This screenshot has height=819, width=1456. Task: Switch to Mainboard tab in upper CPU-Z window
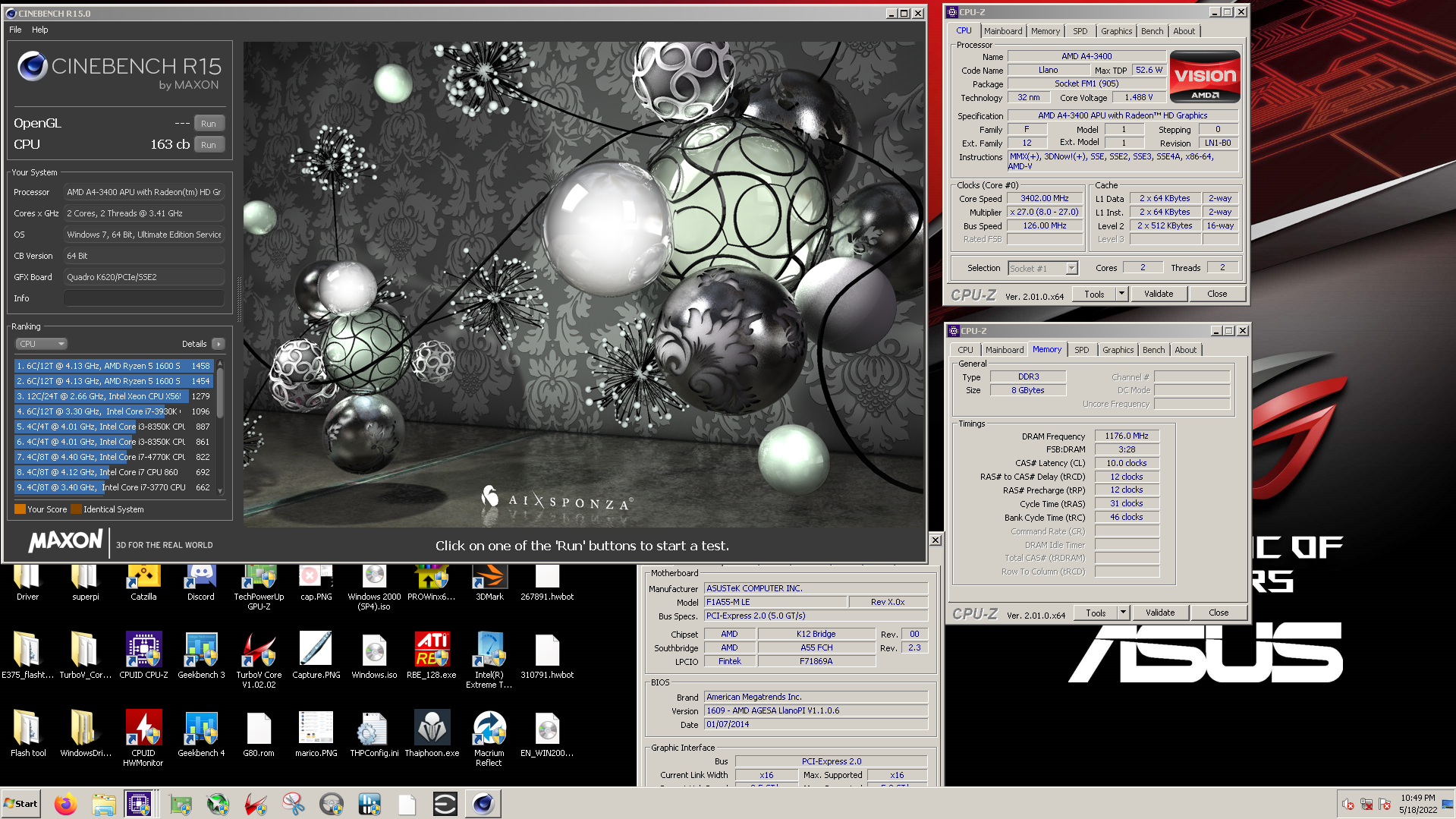coord(1003,31)
